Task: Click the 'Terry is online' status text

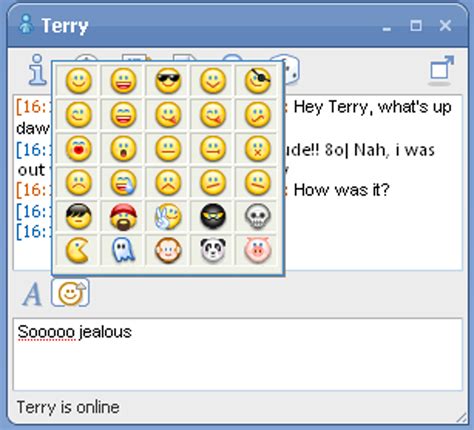Action: click(x=68, y=407)
